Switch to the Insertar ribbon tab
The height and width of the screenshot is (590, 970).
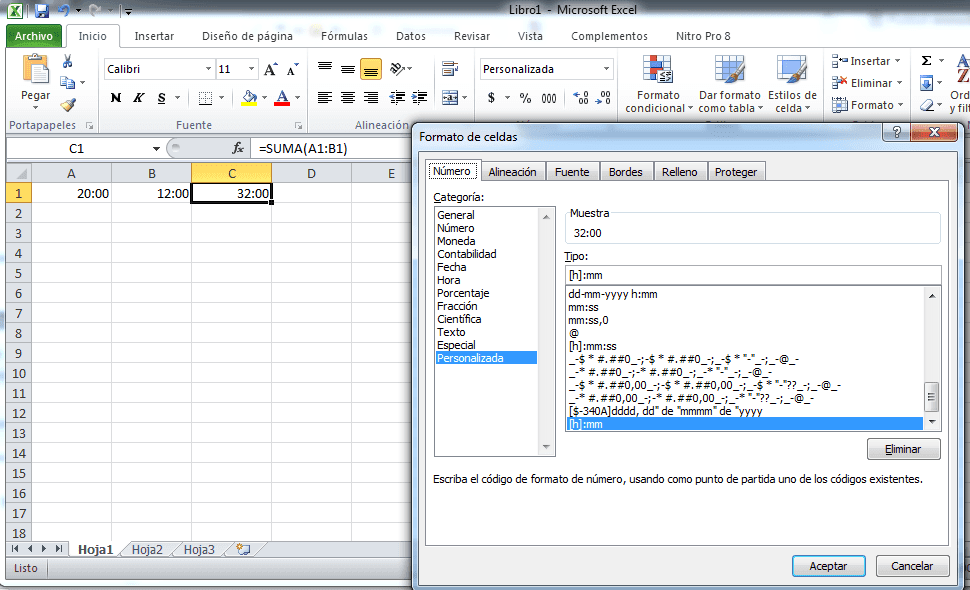[x=154, y=36]
